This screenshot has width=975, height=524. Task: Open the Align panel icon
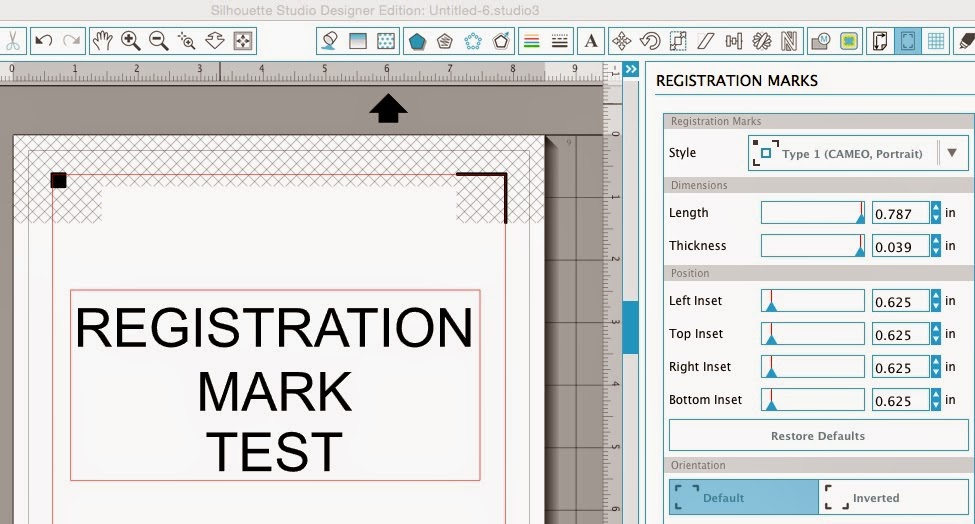click(x=734, y=41)
